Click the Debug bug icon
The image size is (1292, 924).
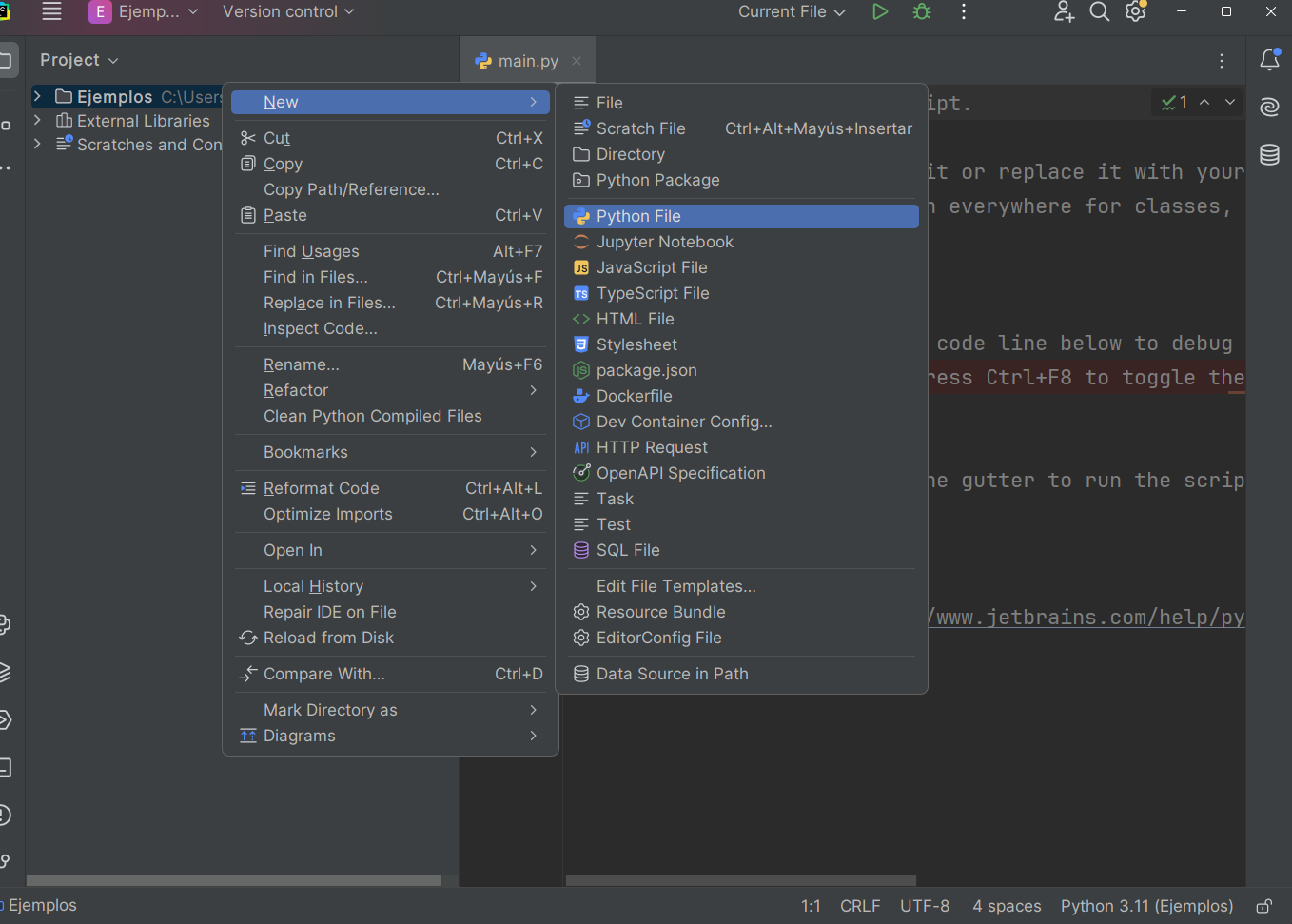[922, 12]
